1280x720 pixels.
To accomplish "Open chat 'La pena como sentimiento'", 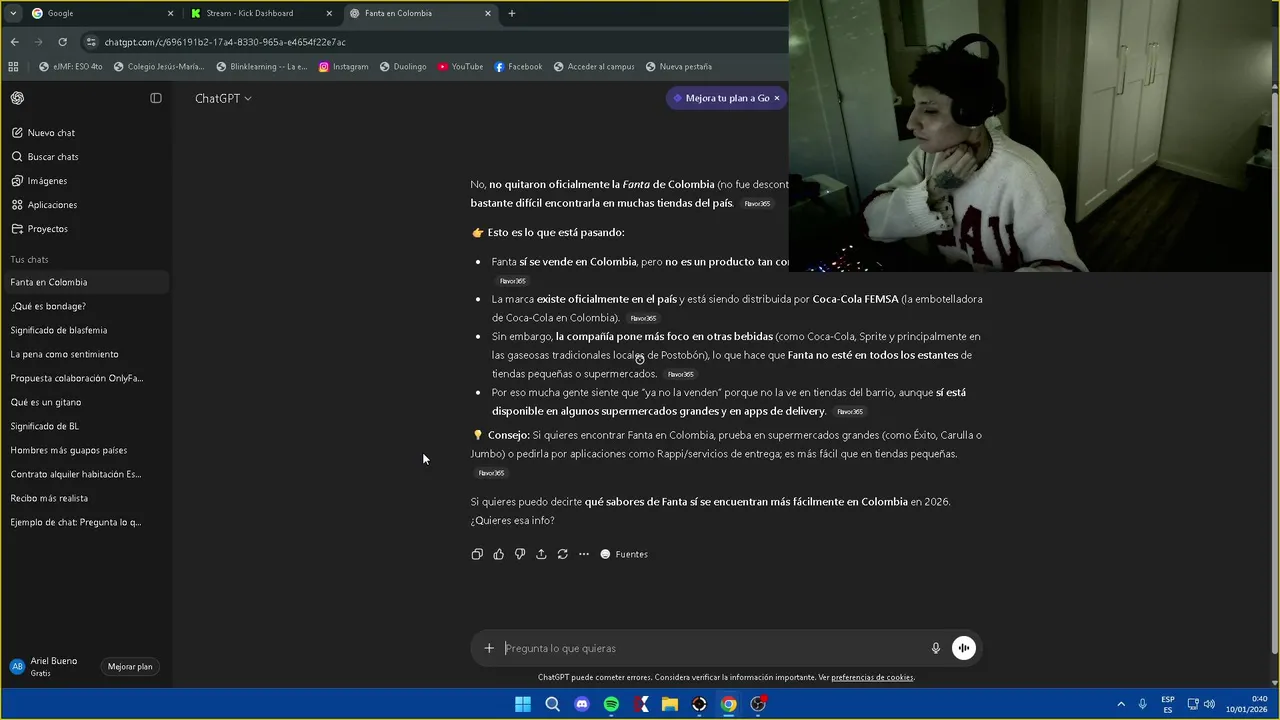I will 85,354.
